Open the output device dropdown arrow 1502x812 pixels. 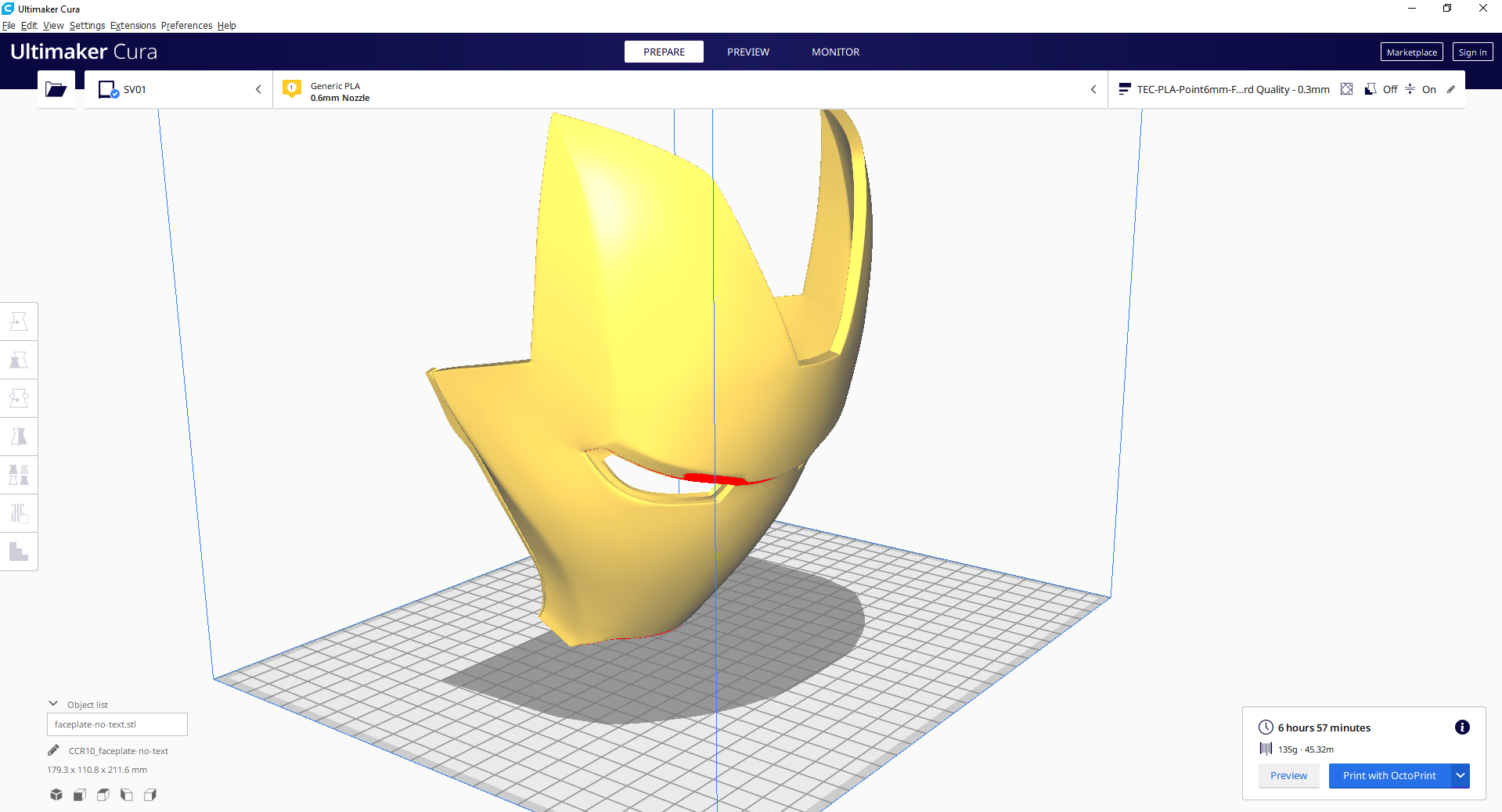1461,775
